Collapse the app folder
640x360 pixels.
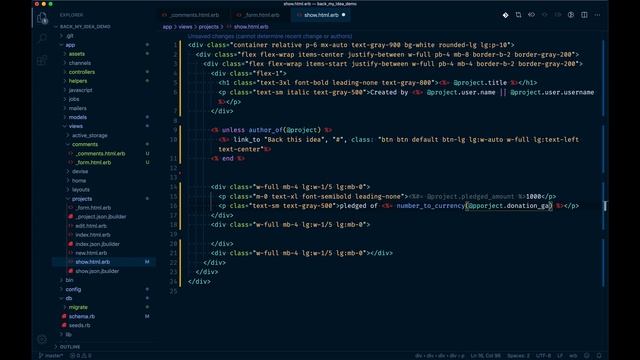70,45
